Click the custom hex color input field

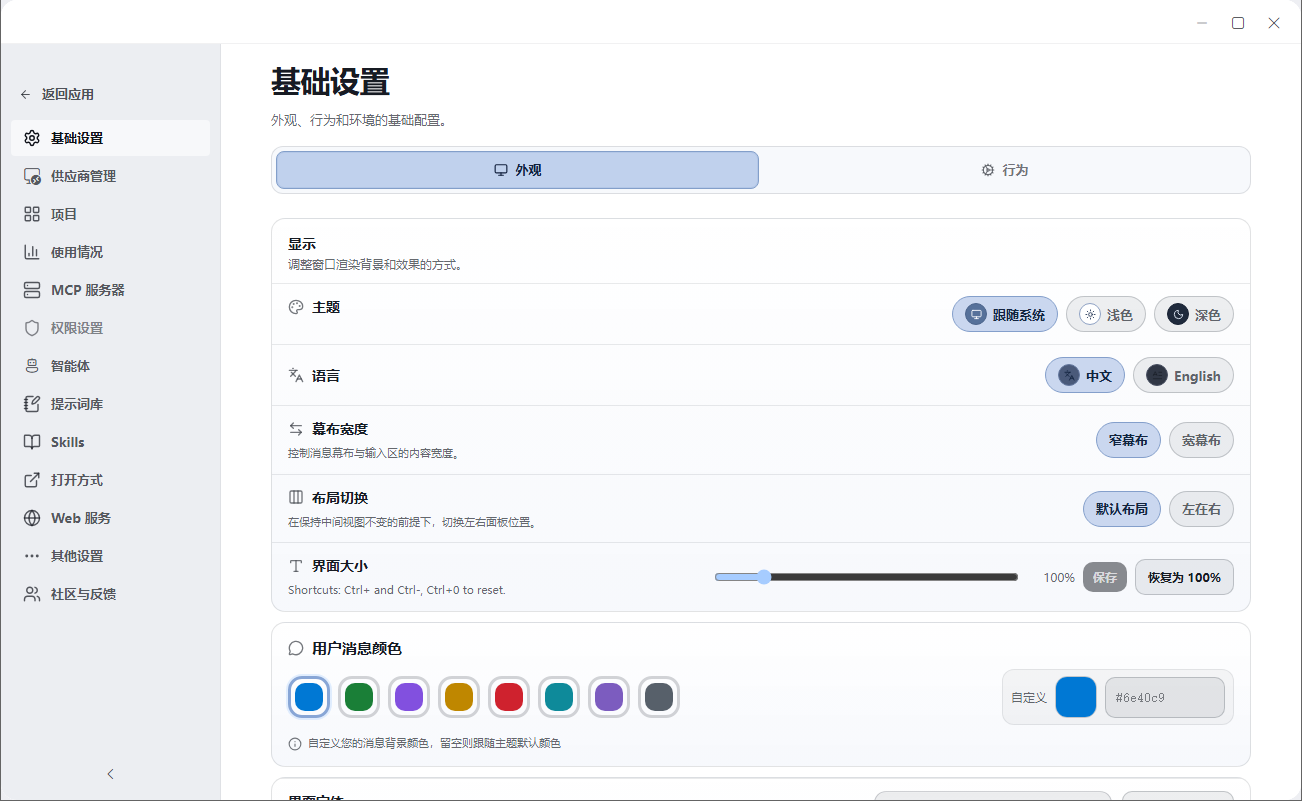[x=1165, y=697]
